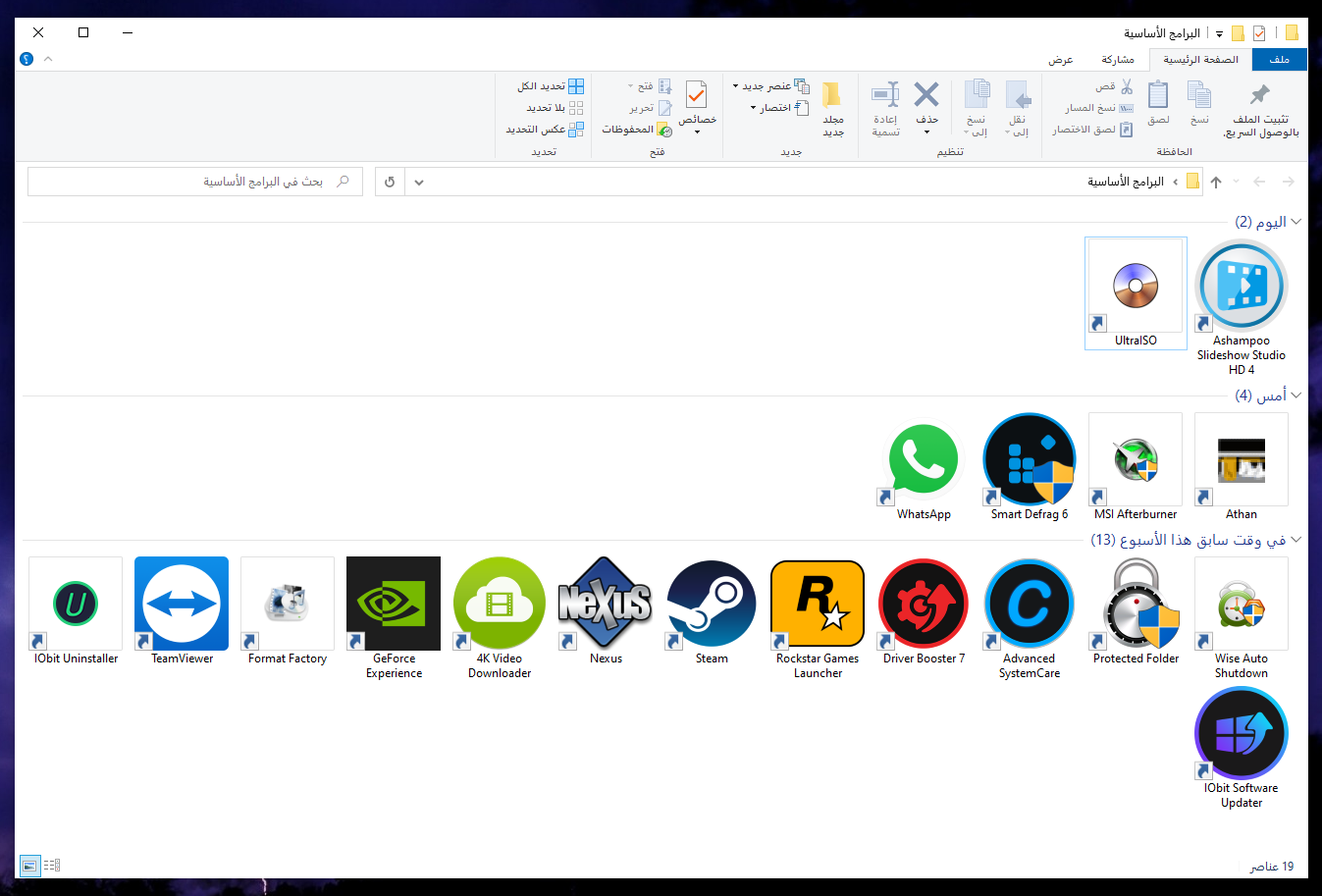Click the search box field

coord(195,182)
